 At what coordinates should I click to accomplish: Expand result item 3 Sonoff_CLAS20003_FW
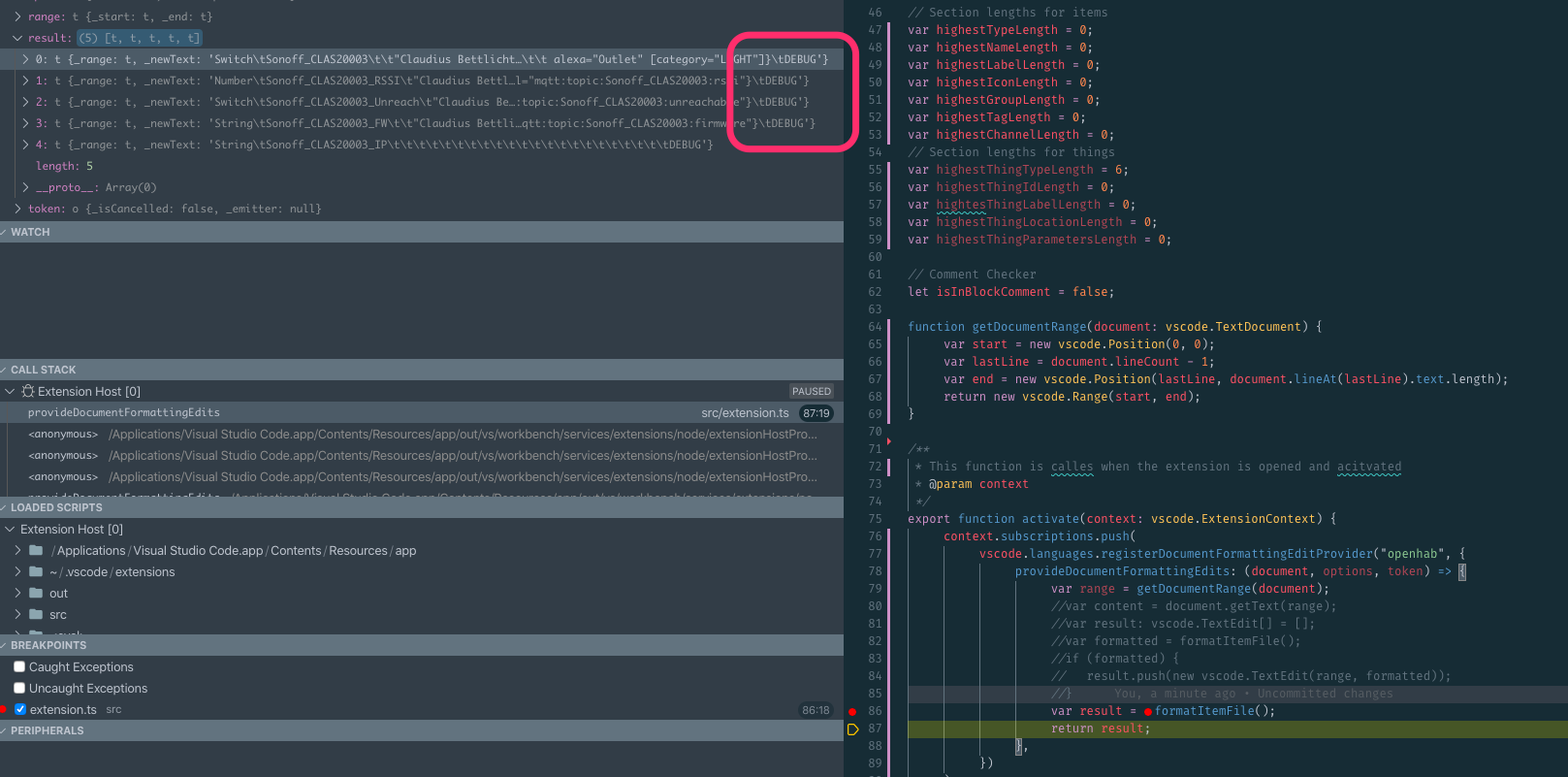pos(25,123)
